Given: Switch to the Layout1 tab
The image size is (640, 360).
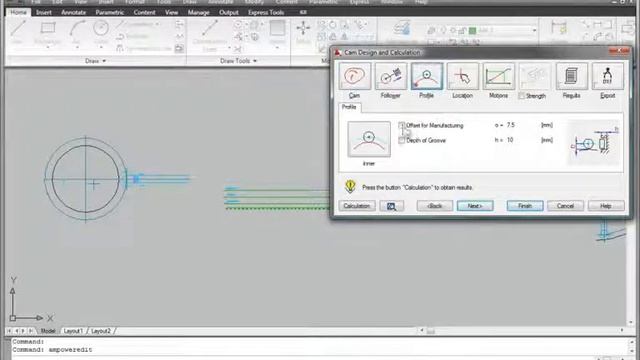Looking at the screenshot, I should 73,331.
